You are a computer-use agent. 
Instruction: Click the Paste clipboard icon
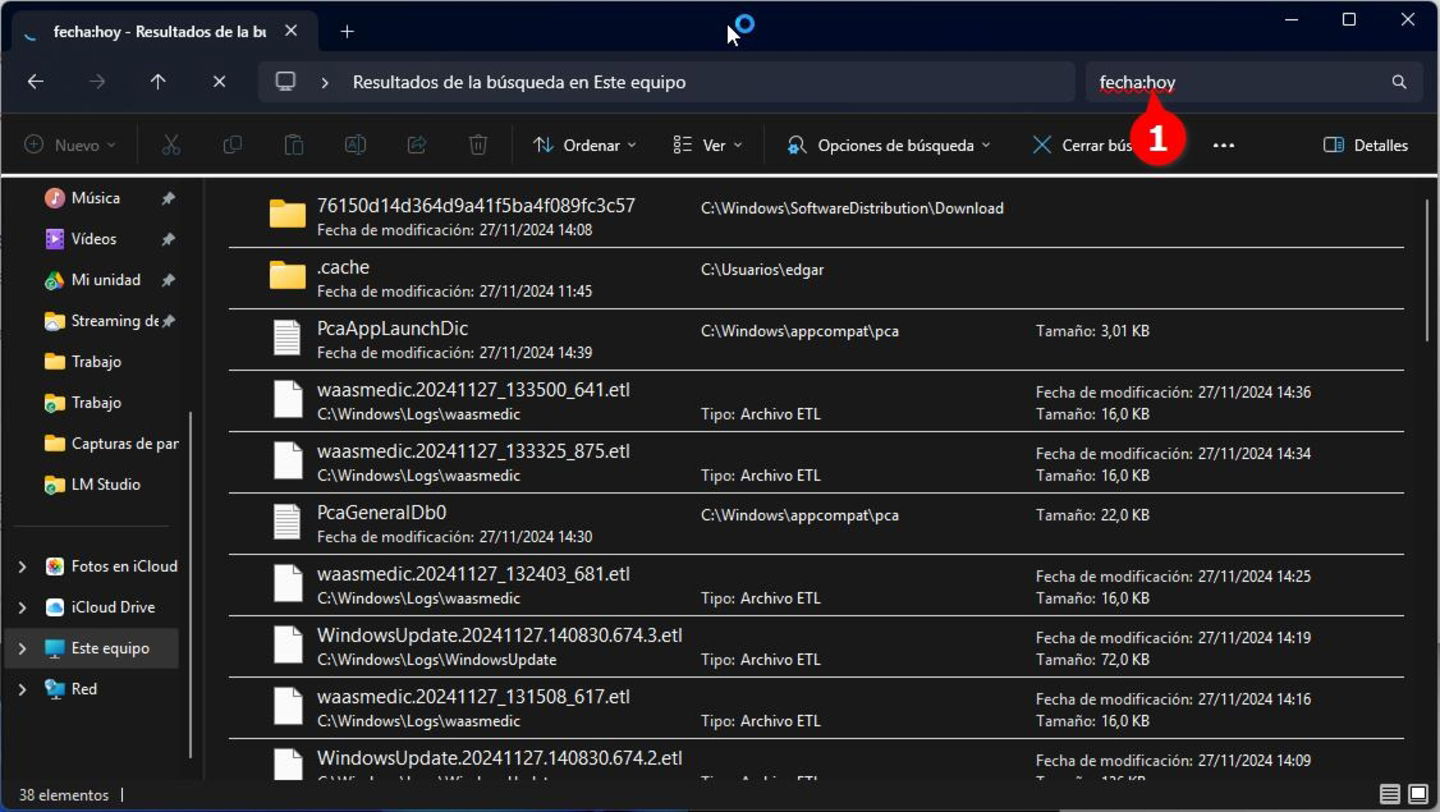click(294, 145)
